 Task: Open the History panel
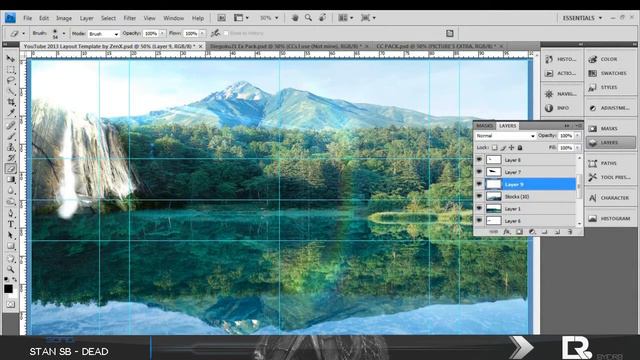click(x=561, y=59)
